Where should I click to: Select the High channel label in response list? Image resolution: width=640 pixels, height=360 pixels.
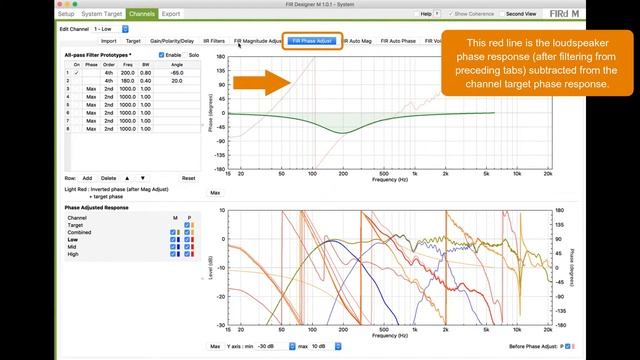(73, 254)
